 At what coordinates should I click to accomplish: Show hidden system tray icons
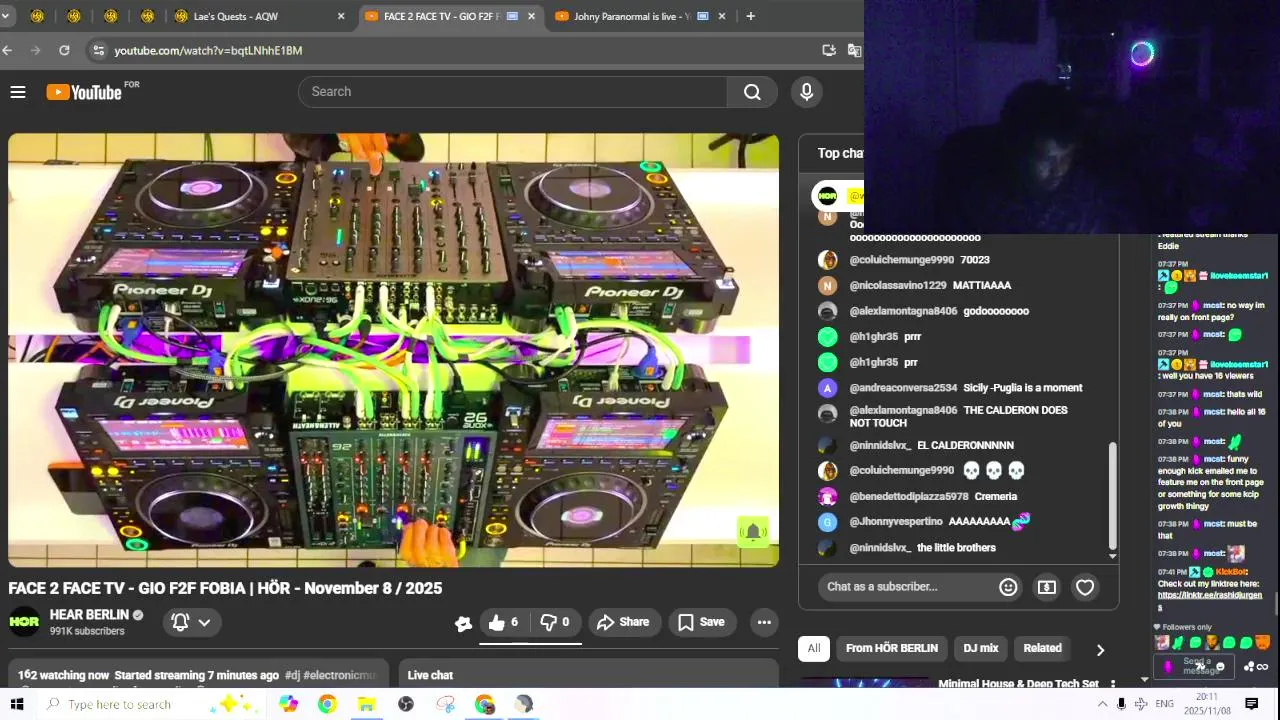point(1101,704)
